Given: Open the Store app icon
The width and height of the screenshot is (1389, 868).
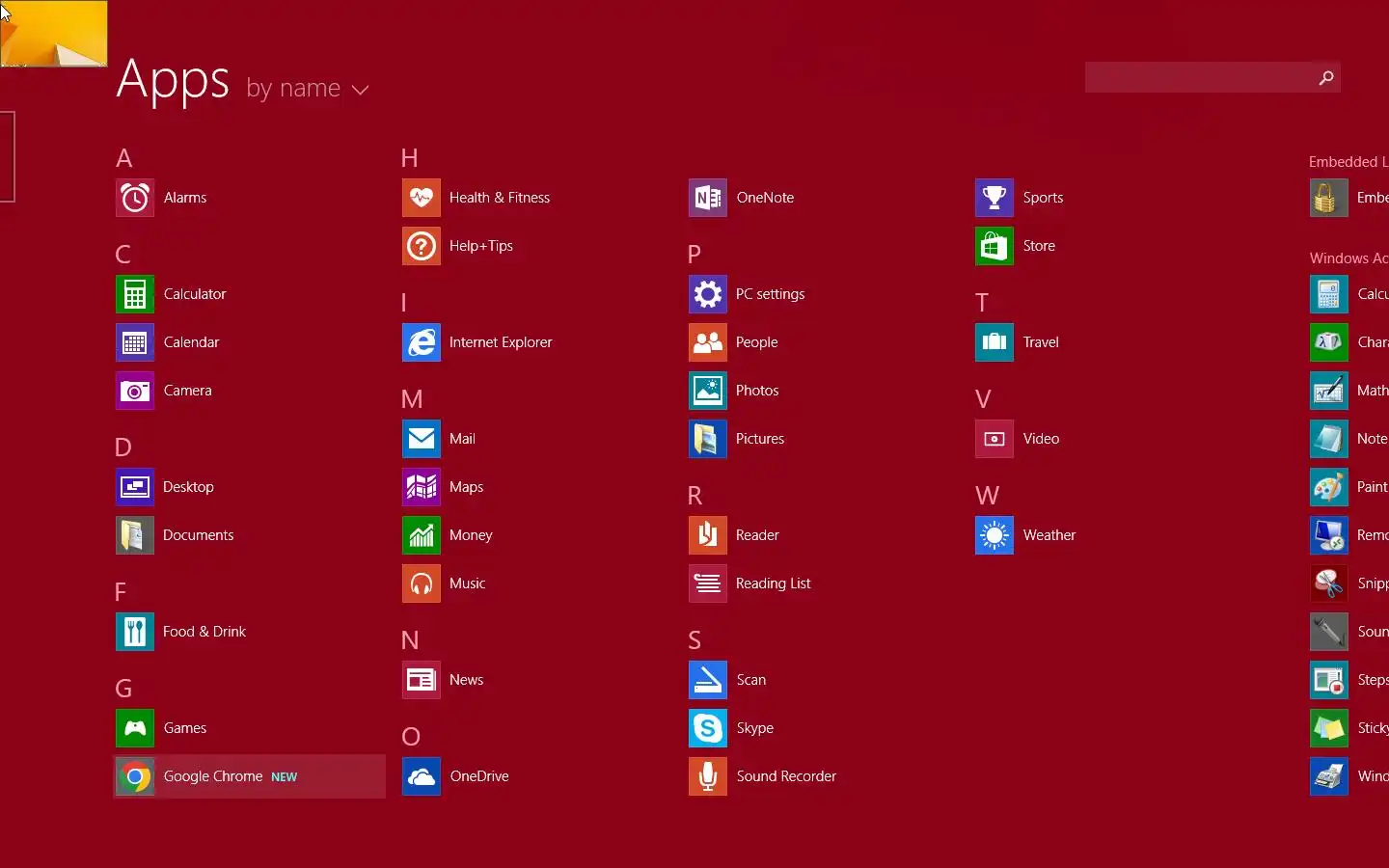Looking at the screenshot, I should tap(994, 246).
